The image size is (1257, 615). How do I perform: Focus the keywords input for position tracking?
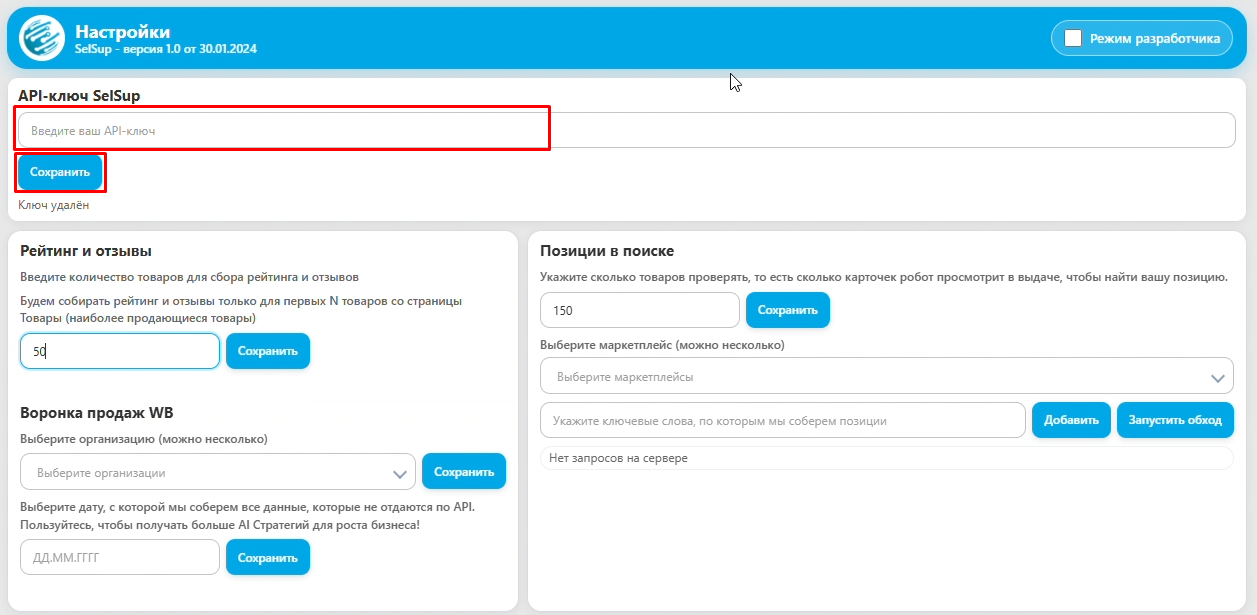tap(782, 421)
